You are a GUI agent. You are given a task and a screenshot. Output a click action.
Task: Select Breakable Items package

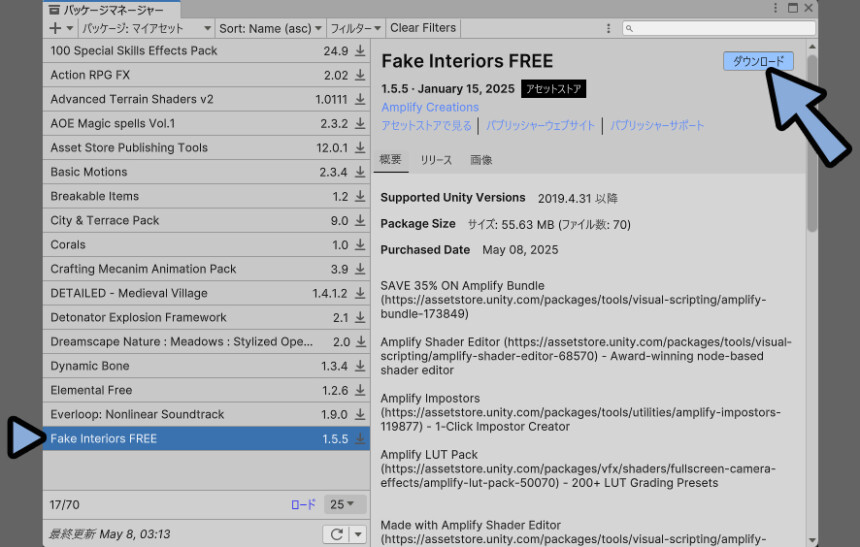(206, 196)
